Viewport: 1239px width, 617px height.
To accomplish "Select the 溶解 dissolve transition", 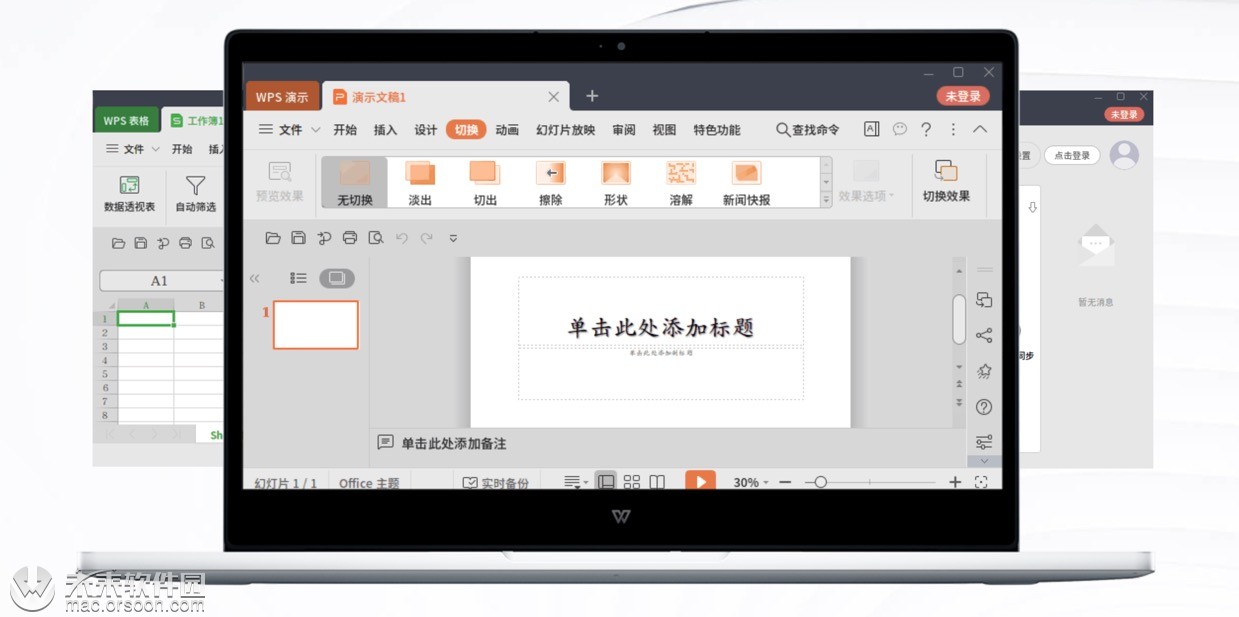I will 681,183.
